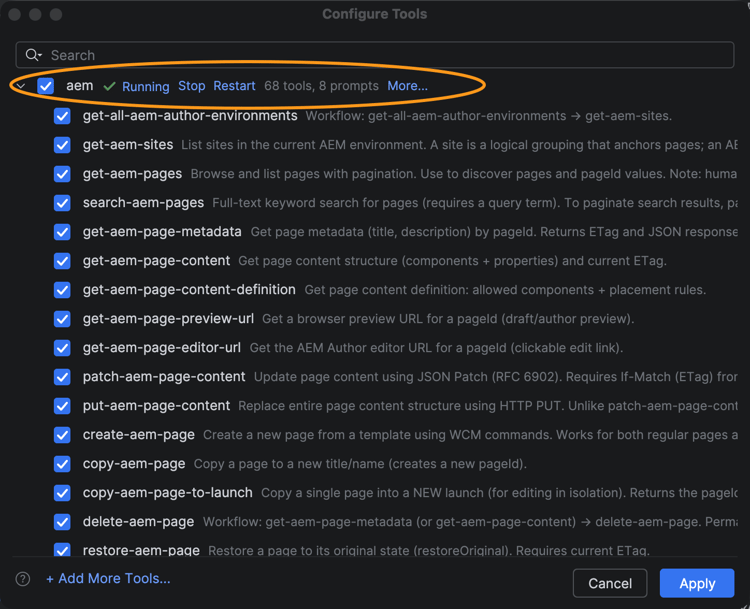
Task: Select get-aem-page-preview-url tool name
Action: point(168,319)
